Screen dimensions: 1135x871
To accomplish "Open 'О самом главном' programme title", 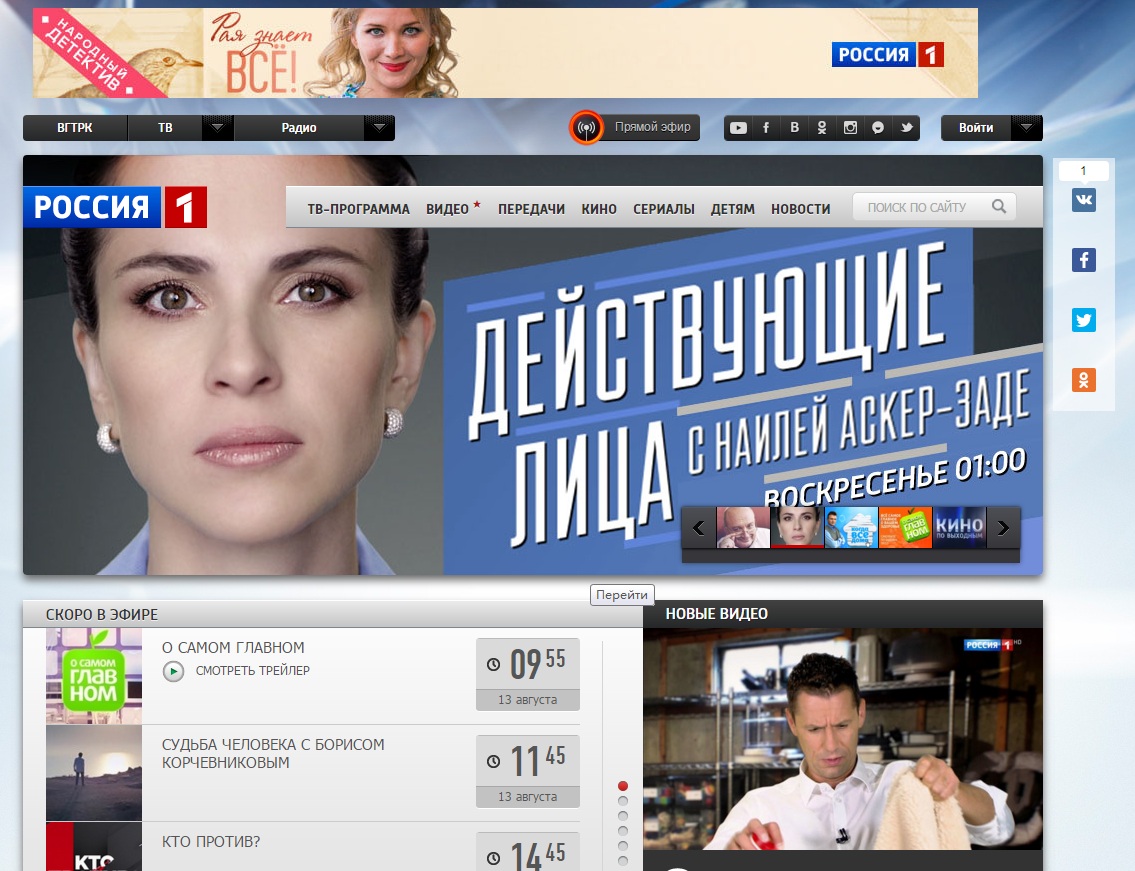I will coord(233,648).
